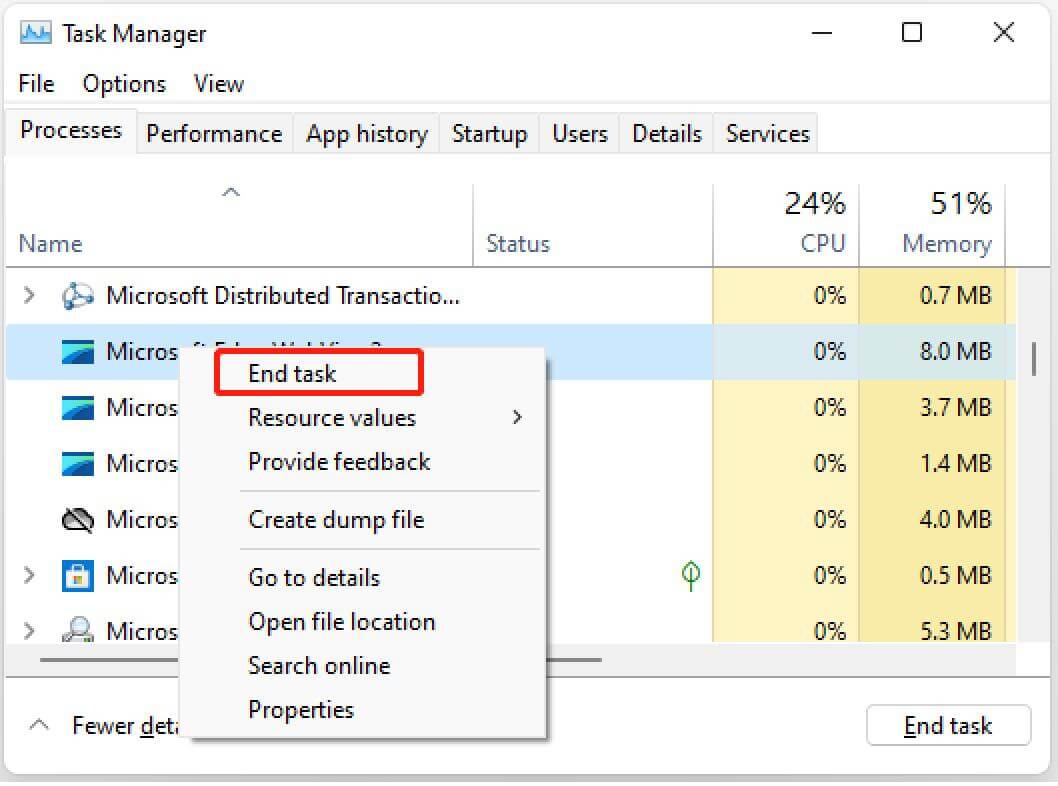Switch to the Performance tab
Viewport: 1058px width, 786px height.
215,134
